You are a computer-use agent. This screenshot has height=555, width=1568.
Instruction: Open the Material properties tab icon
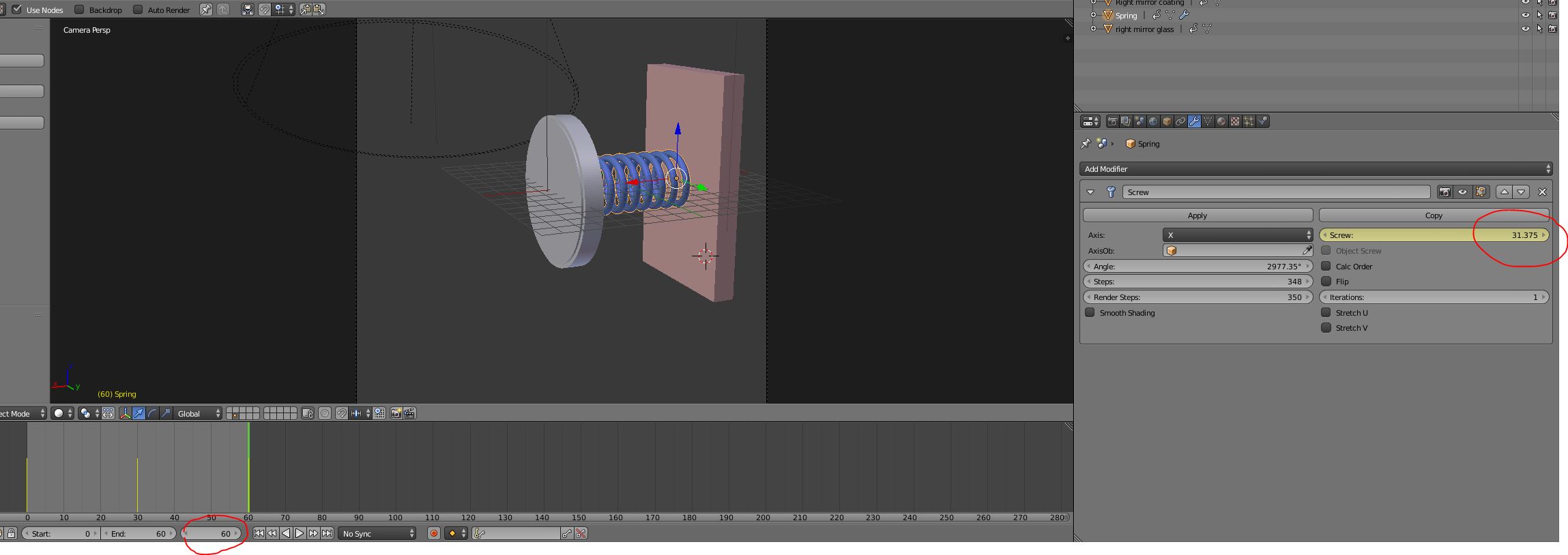click(x=1221, y=121)
